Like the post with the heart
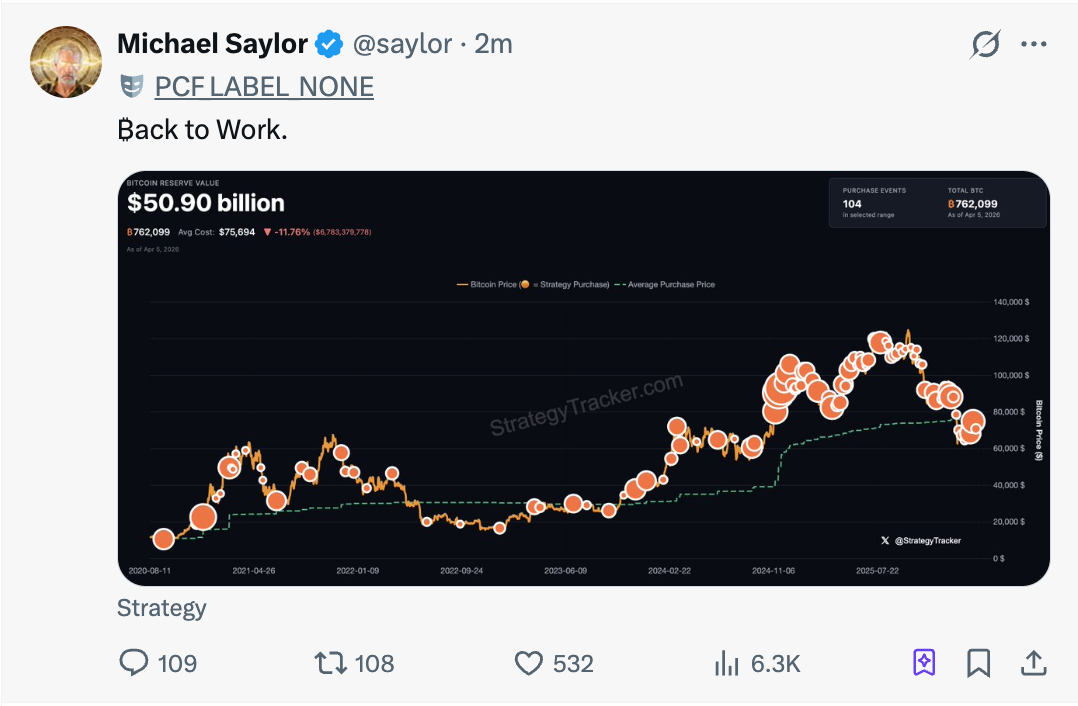The height and width of the screenshot is (706, 1078). click(x=528, y=662)
